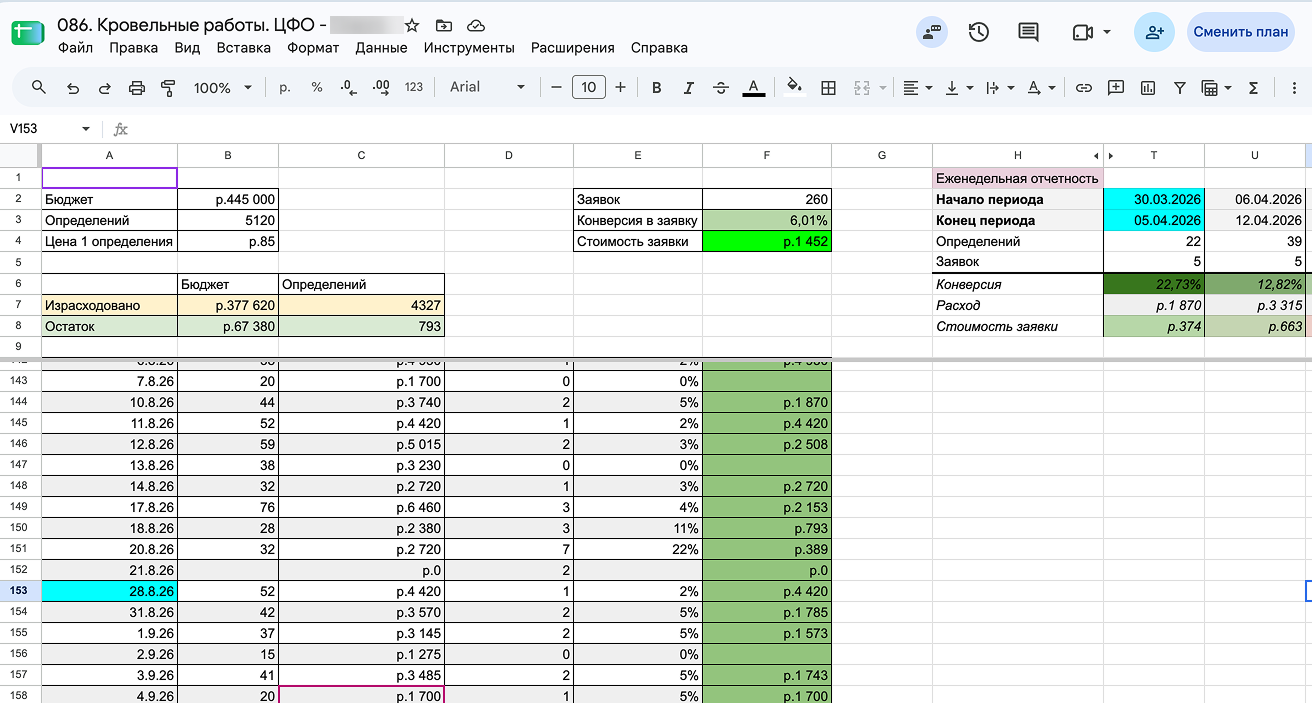1312x703 pixels.
Task: Undo the last action
Action: pyautogui.click(x=72, y=88)
